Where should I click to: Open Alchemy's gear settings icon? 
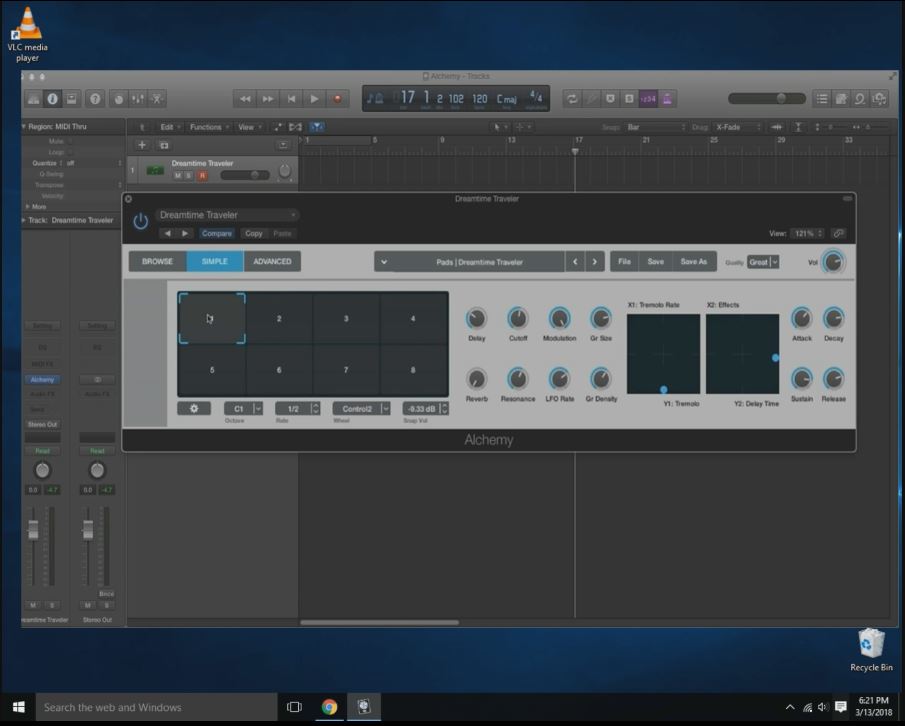pyautogui.click(x=195, y=408)
